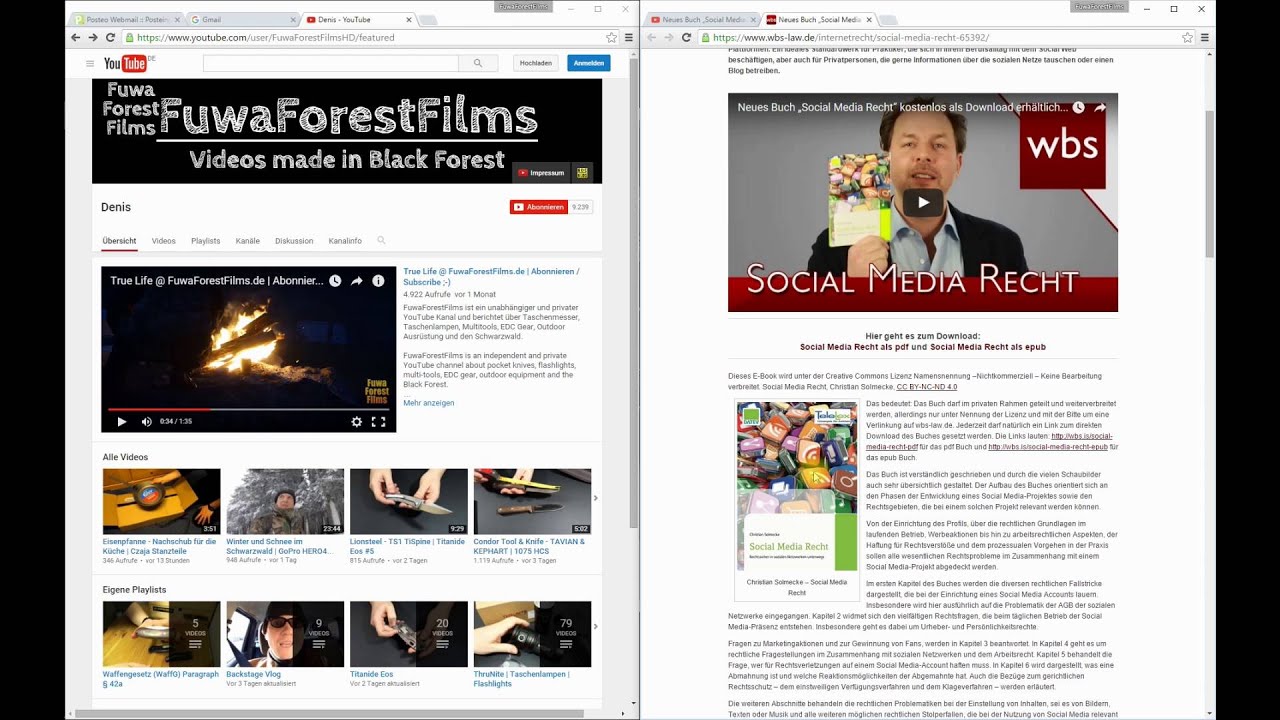Open the Kanäle channel tab
Screen dimensions: 1280x720
click(247, 241)
